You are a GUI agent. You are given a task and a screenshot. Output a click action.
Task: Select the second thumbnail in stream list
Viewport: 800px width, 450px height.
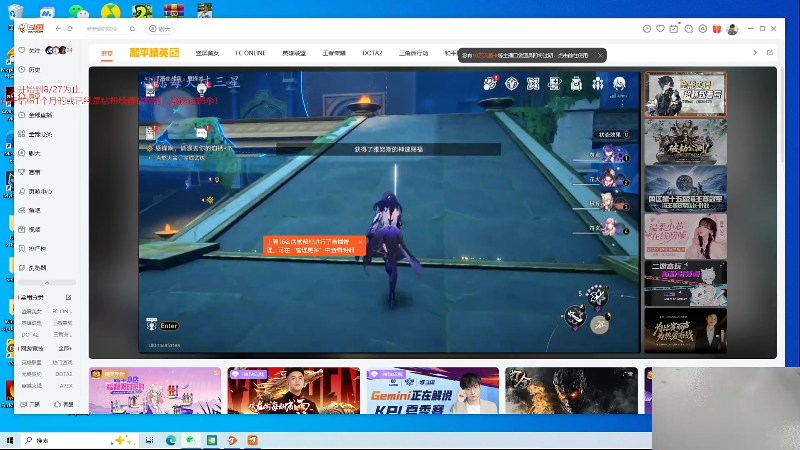686,141
